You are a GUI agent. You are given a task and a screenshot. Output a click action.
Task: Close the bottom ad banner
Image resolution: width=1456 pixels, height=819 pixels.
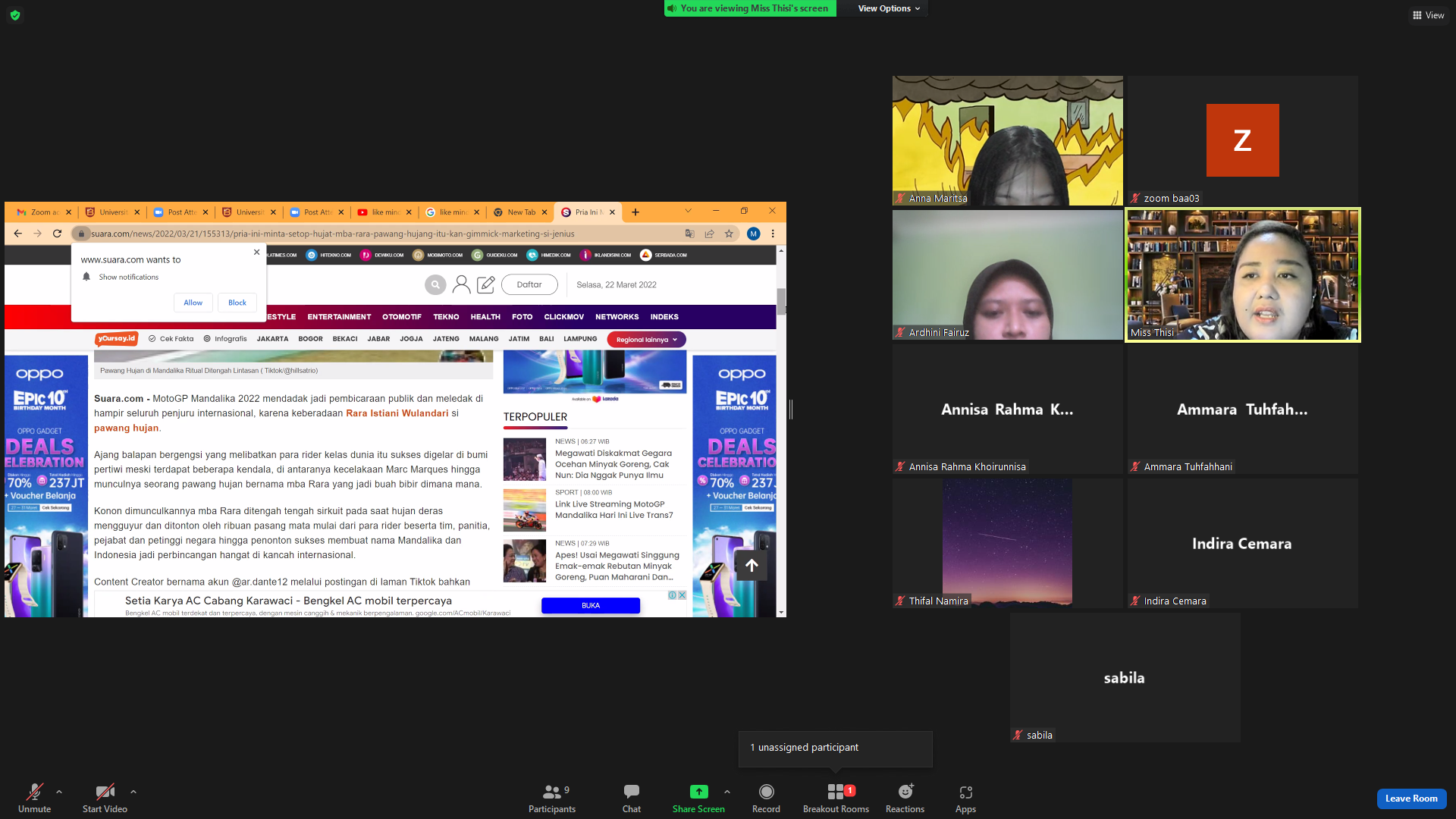[682, 595]
